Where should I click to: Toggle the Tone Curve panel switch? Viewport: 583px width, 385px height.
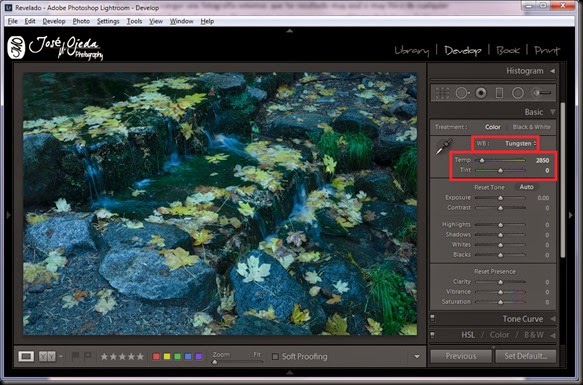(432, 318)
